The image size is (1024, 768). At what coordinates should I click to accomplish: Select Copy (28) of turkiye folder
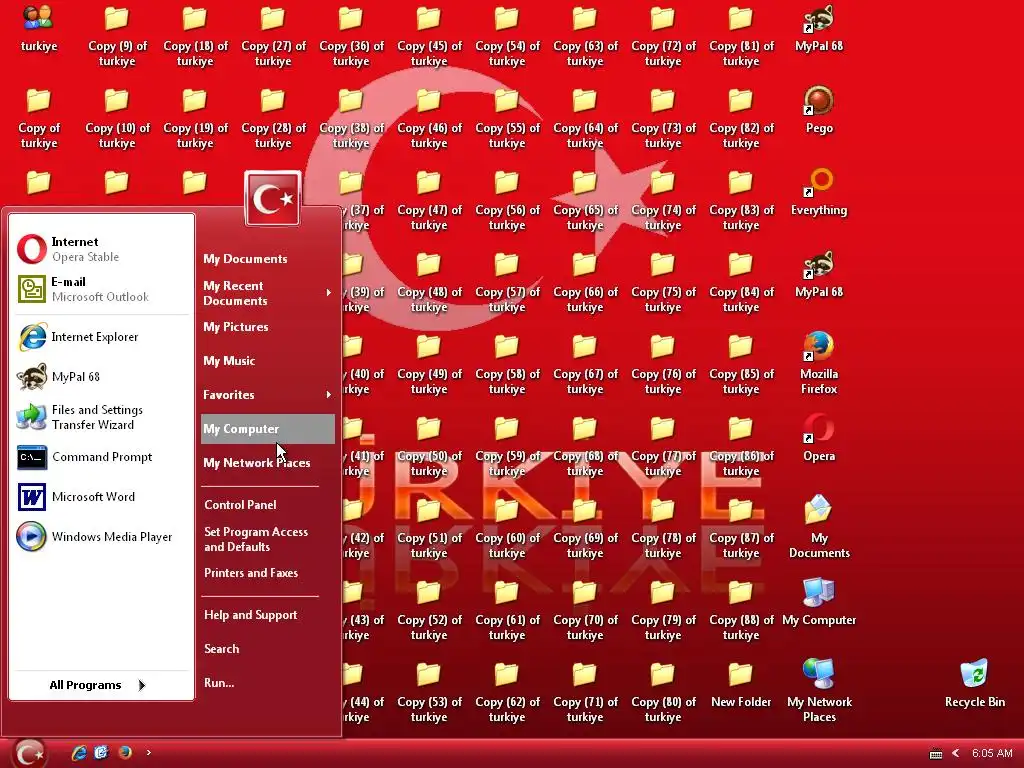[x=272, y=118]
